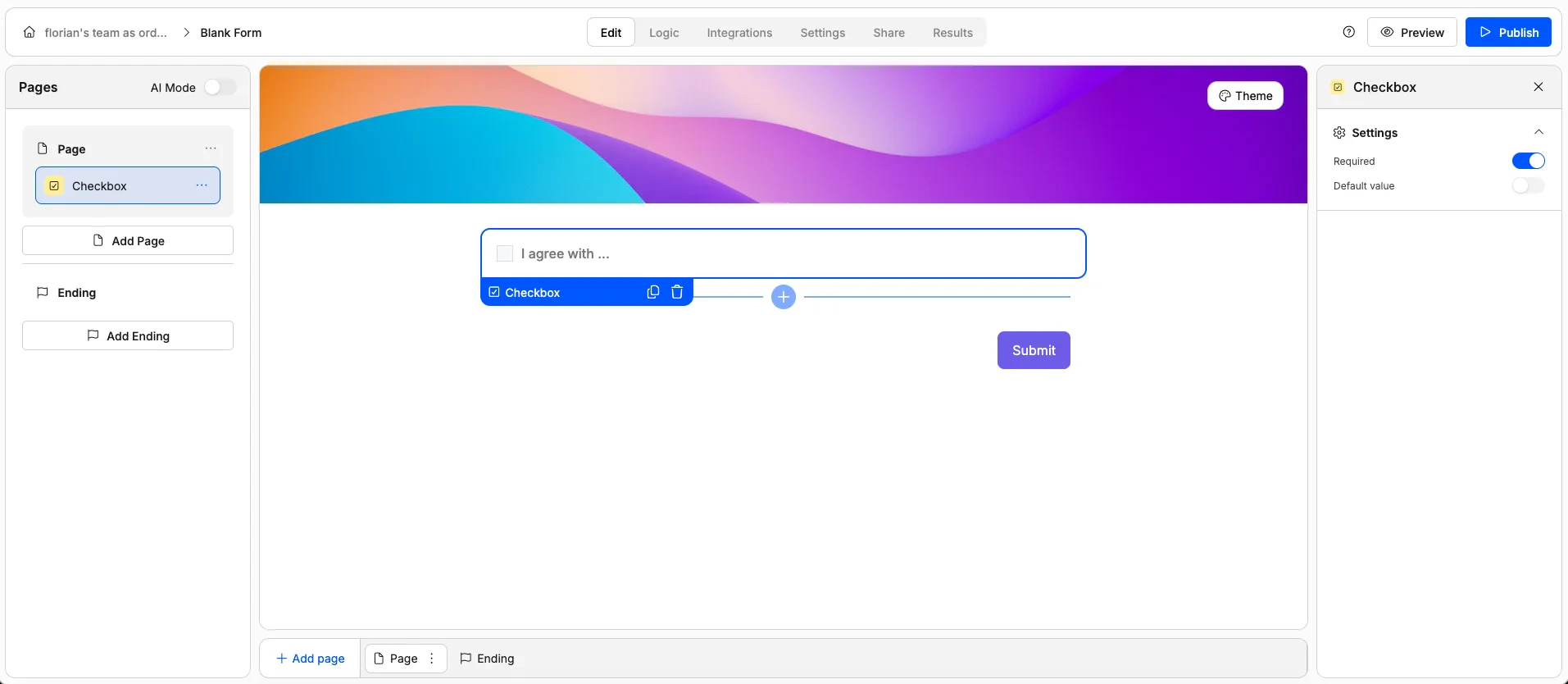Select Ending item in Pages sidebar
Screen dimensions: 1568x684
click(128, 293)
